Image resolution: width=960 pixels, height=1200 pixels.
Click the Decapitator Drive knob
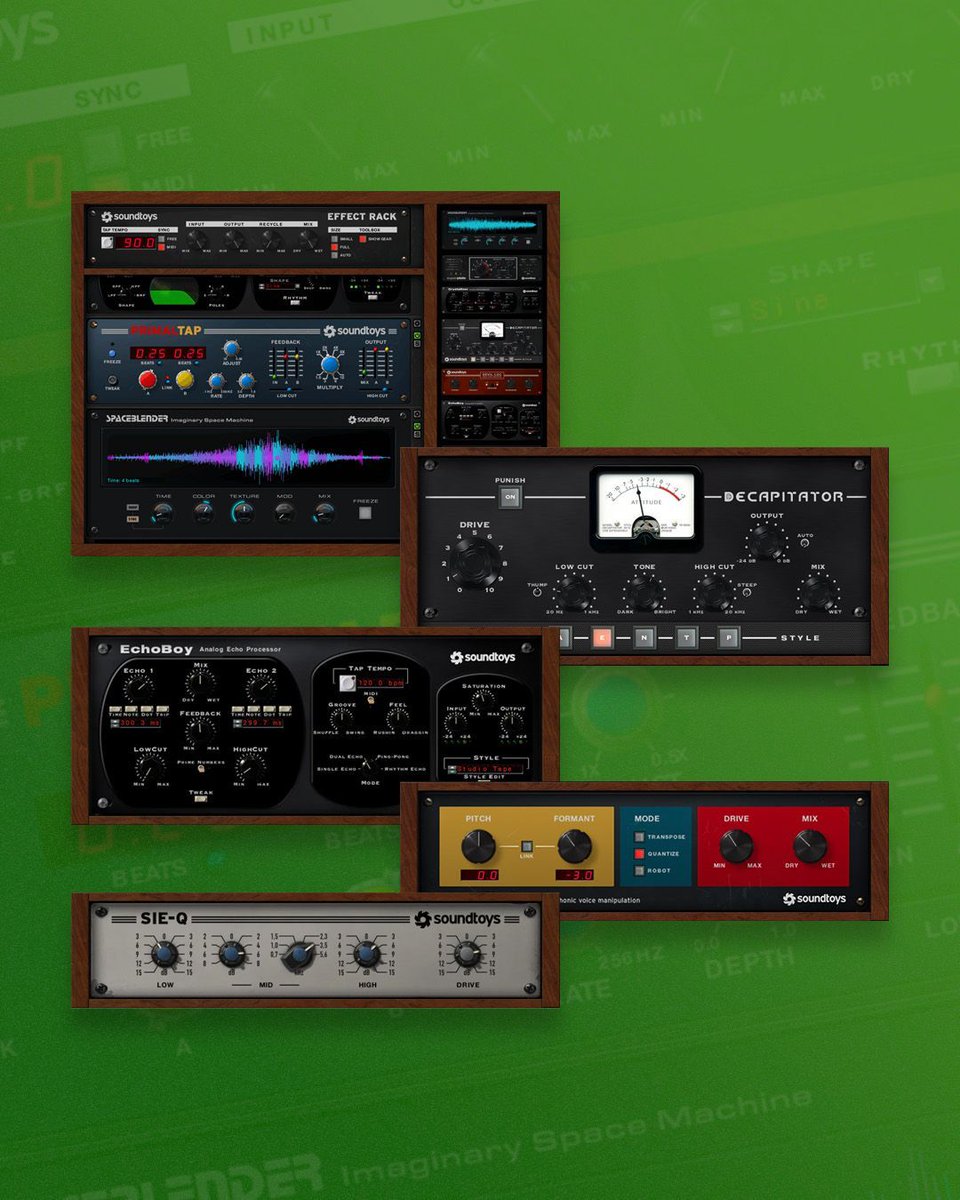(x=474, y=563)
